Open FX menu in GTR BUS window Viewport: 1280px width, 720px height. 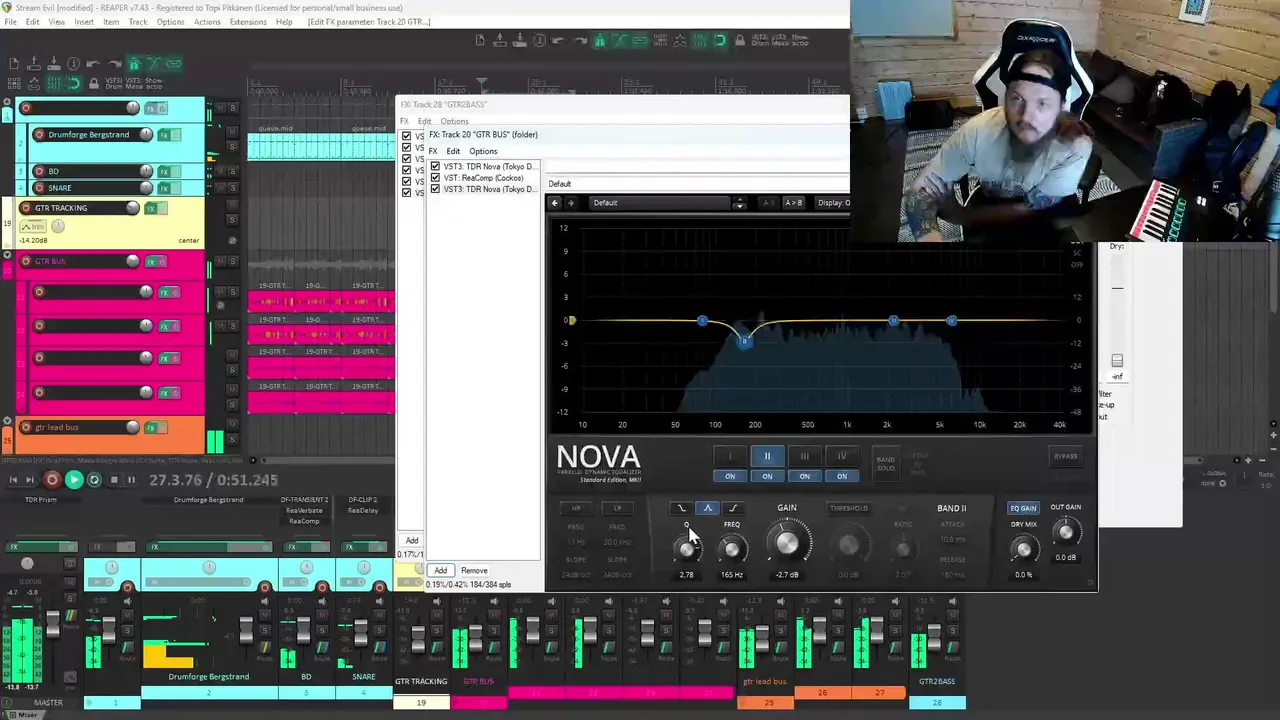[x=433, y=151]
